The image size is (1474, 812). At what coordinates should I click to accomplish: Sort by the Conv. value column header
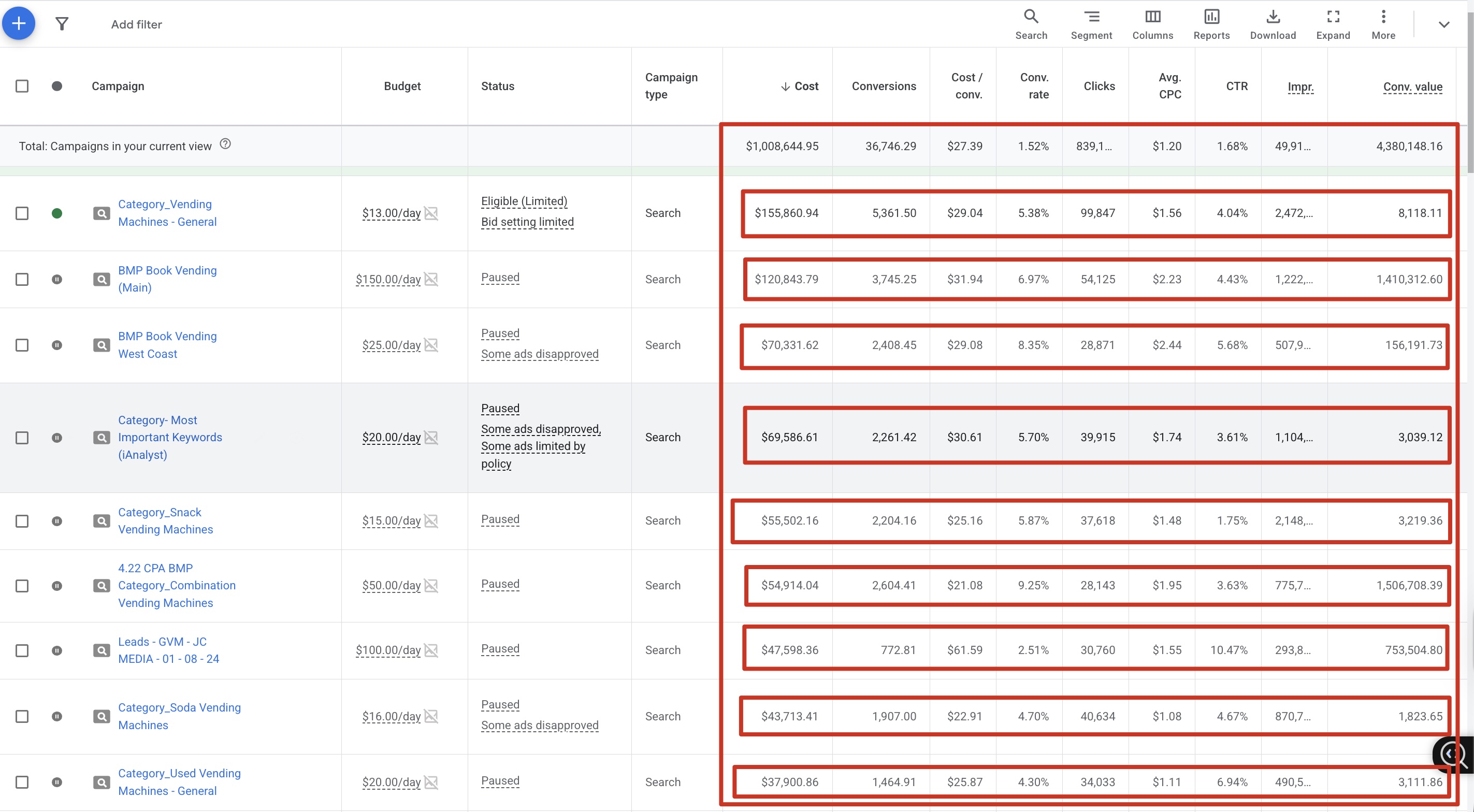pos(1412,86)
